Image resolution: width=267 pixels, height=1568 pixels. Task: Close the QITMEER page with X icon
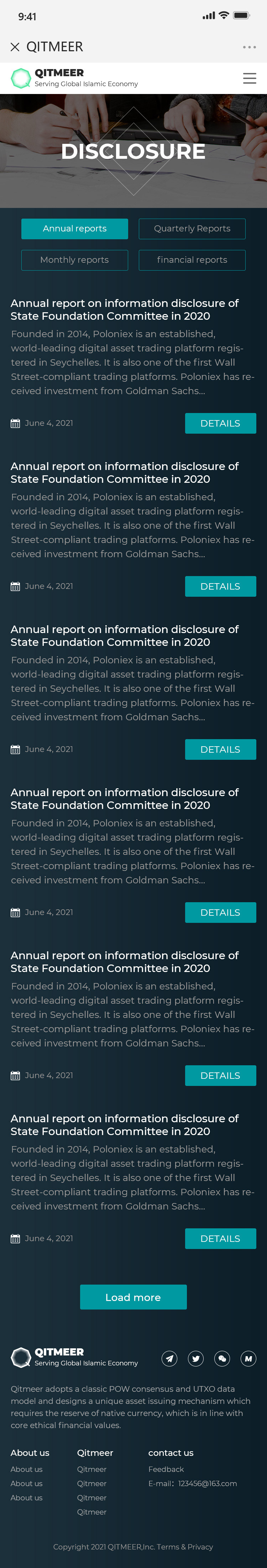pos(15,47)
